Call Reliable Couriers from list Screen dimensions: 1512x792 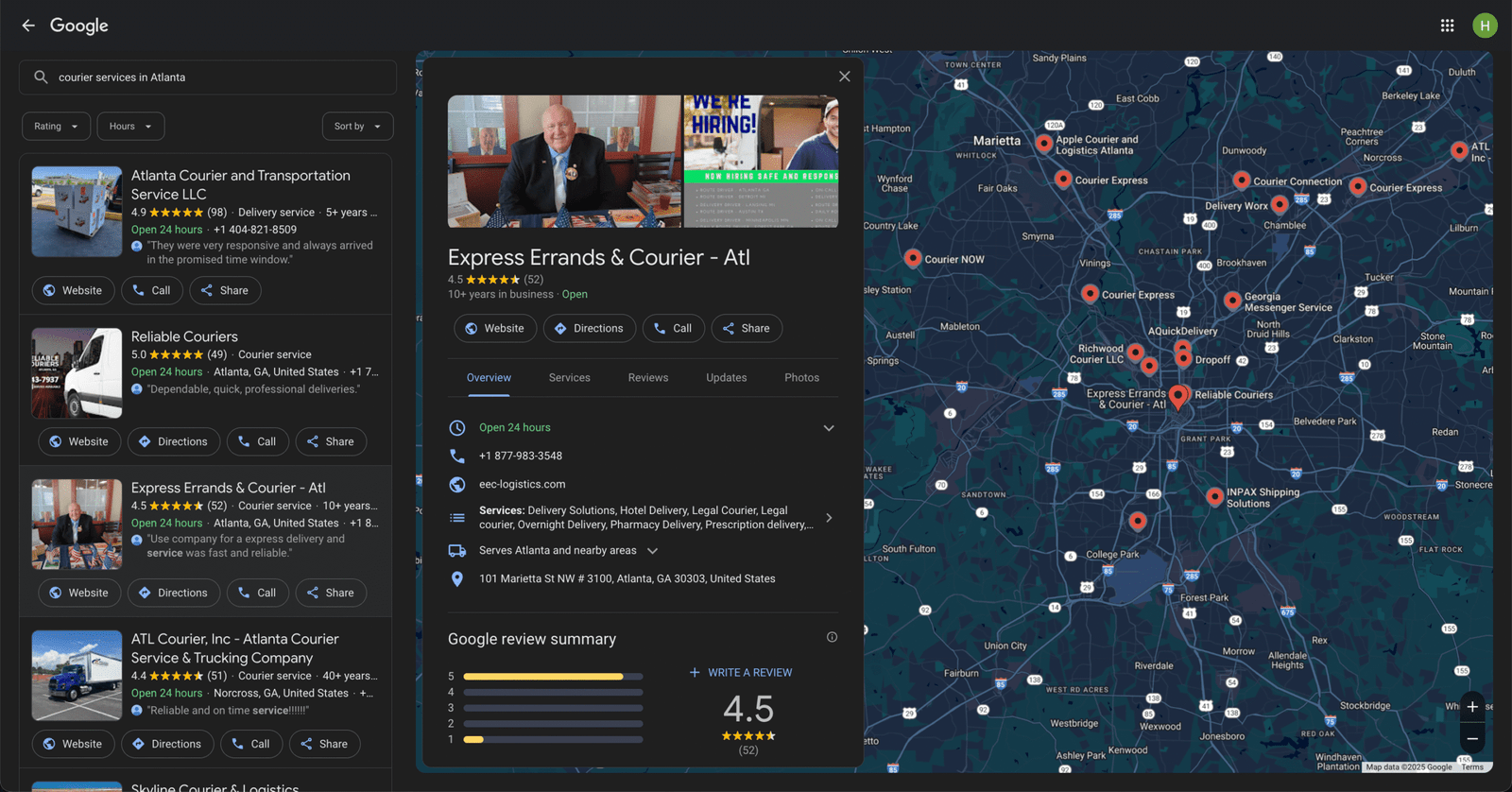tap(258, 441)
